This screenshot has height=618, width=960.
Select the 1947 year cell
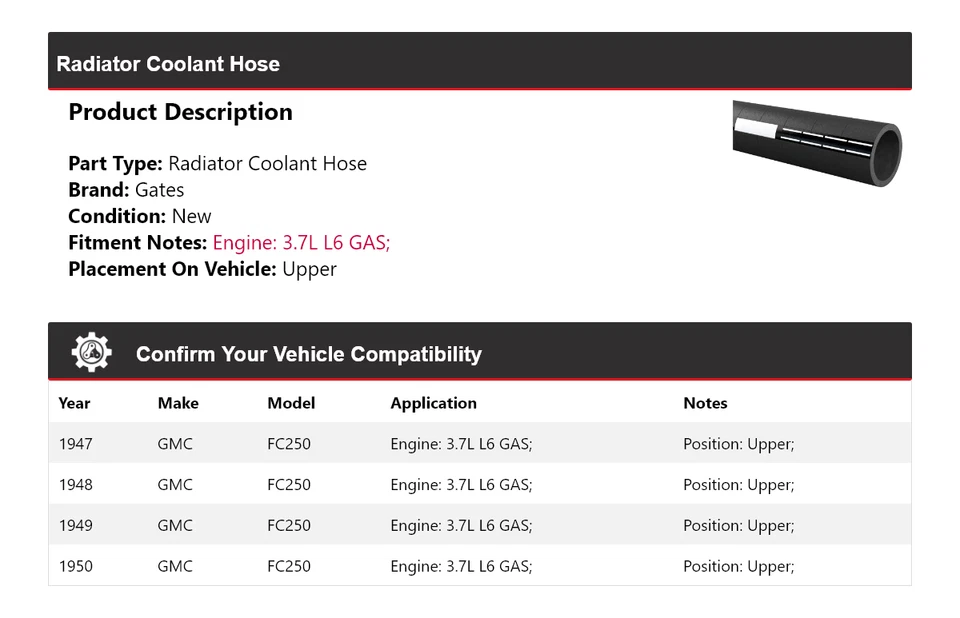(x=75, y=444)
